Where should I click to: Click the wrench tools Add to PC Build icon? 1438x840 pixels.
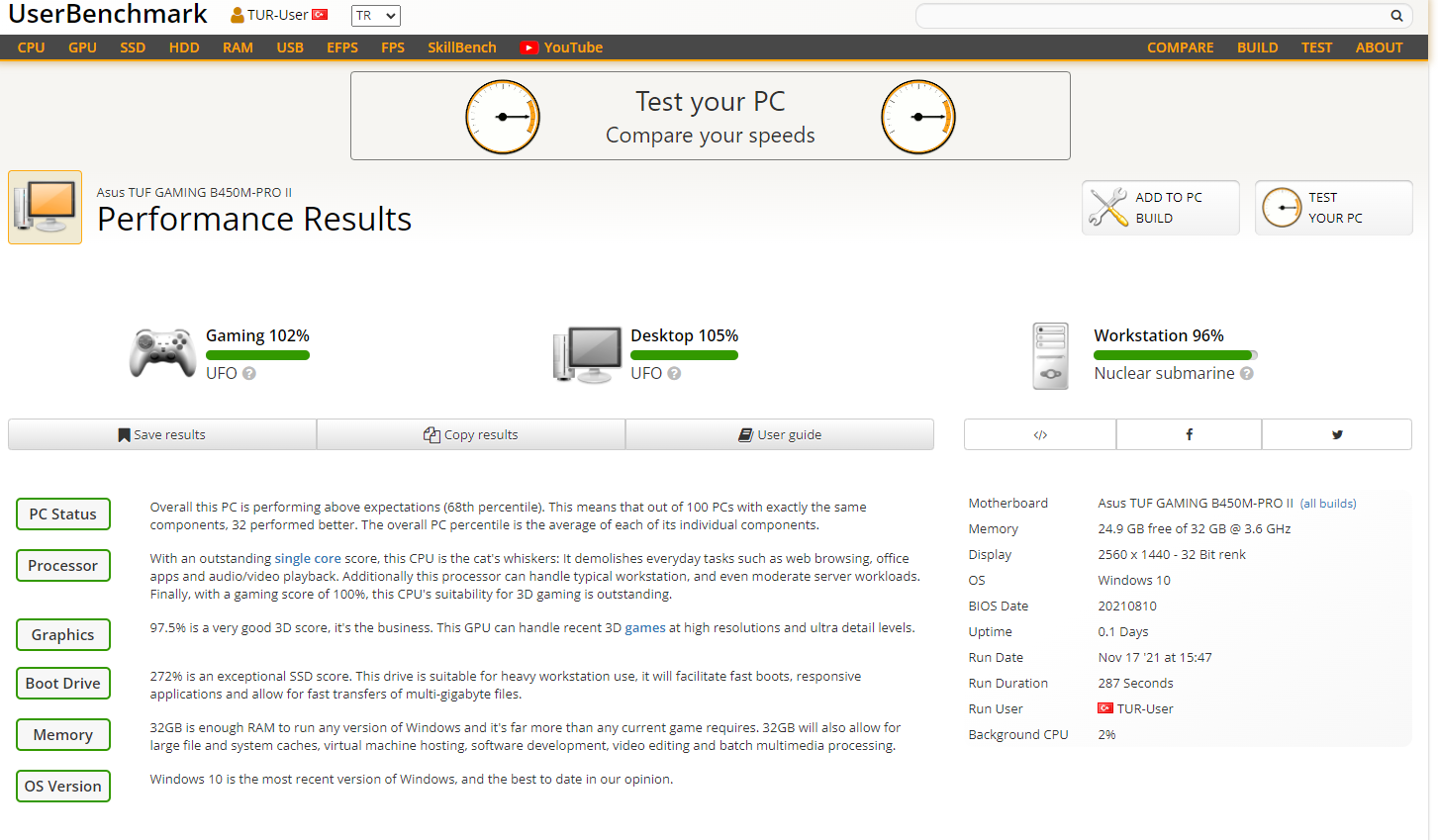click(1108, 207)
